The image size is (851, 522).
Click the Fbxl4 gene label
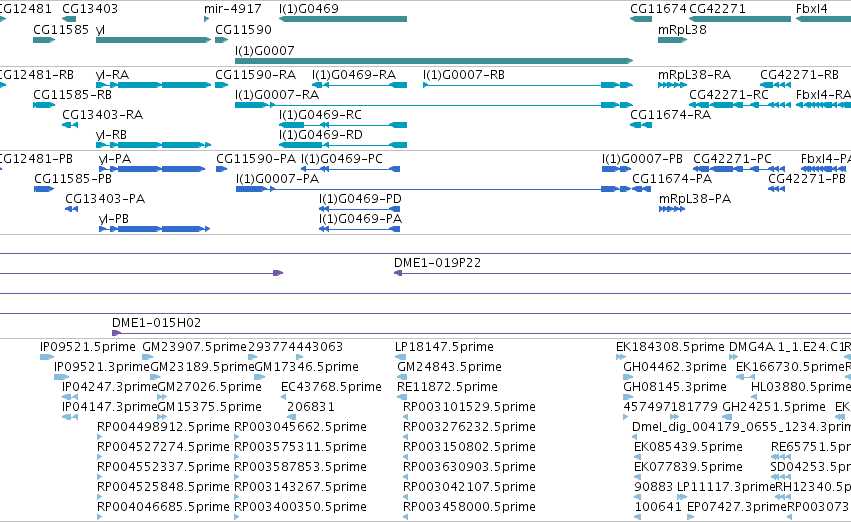(811, 9)
